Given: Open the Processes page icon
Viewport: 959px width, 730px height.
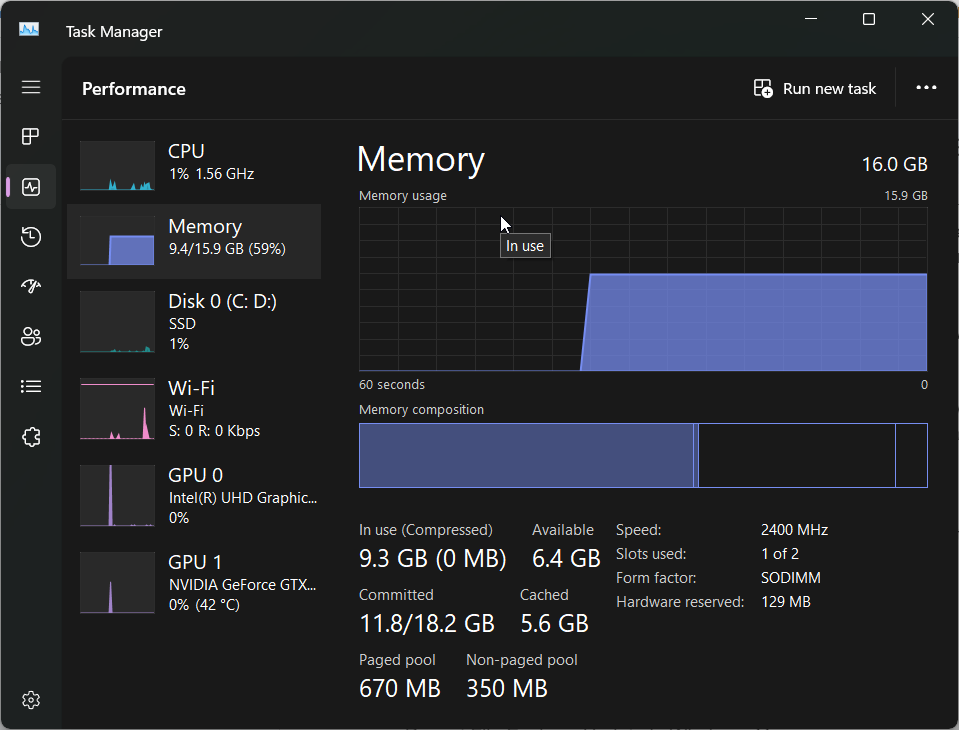Looking at the screenshot, I should pyautogui.click(x=31, y=137).
